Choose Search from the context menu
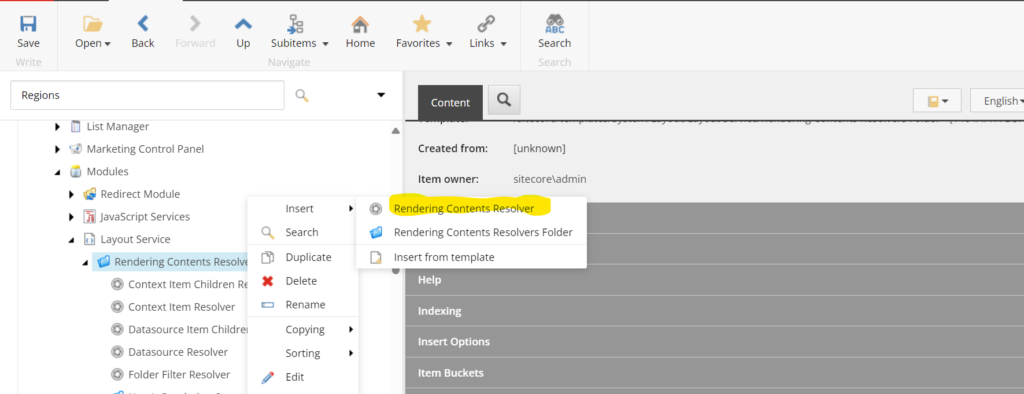Viewport: 1024px width, 394px height. [303, 232]
